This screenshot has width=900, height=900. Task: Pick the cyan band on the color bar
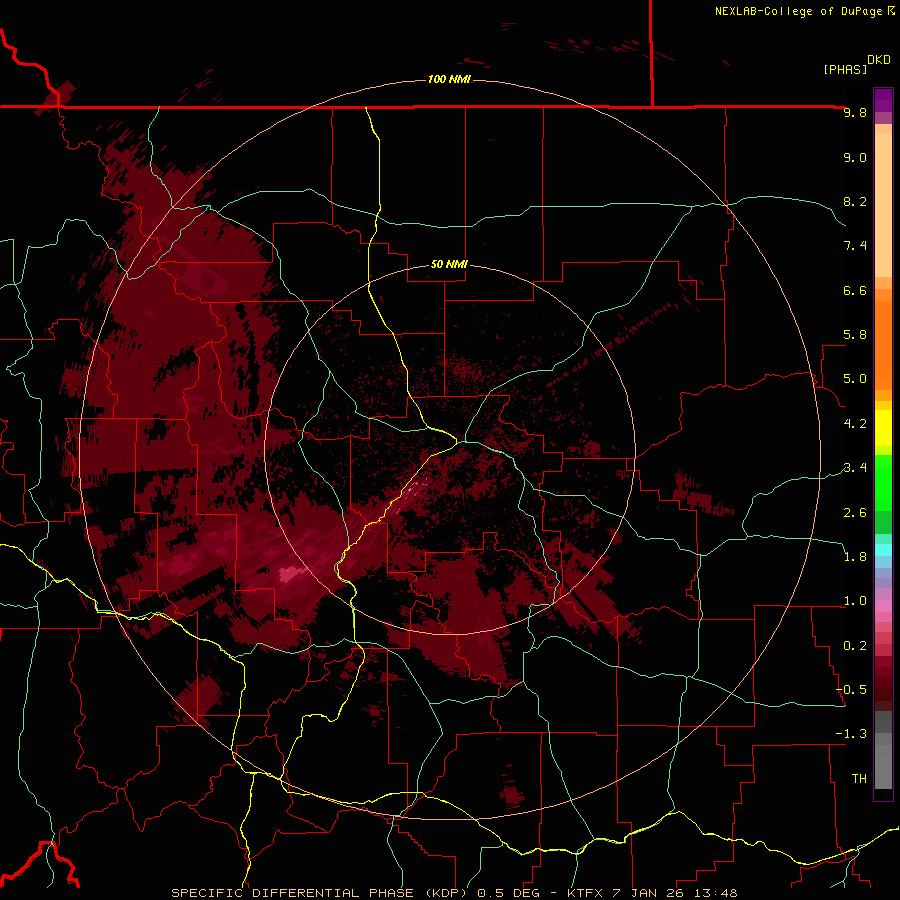pyautogui.click(x=883, y=550)
